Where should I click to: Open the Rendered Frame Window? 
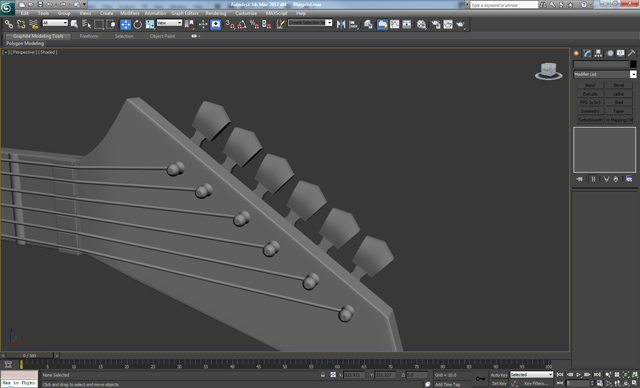(x=448, y=24)
